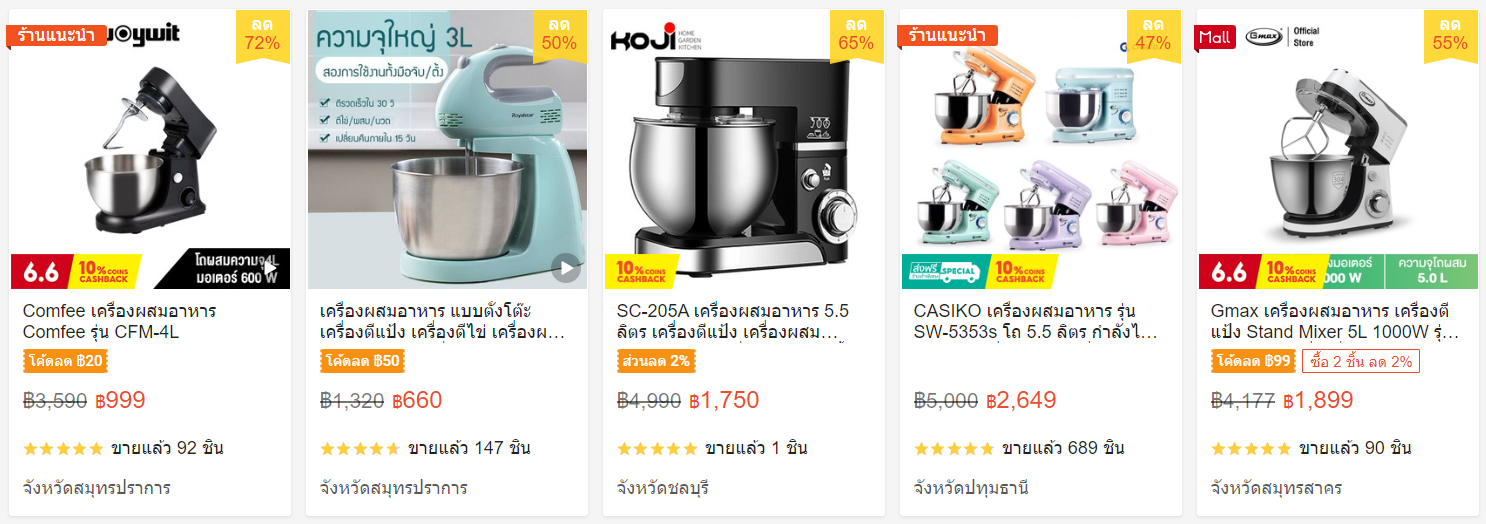Click the ฿660 price on the mint mixer
Viewport: 1486px width, 524px height.
point(417,401)
